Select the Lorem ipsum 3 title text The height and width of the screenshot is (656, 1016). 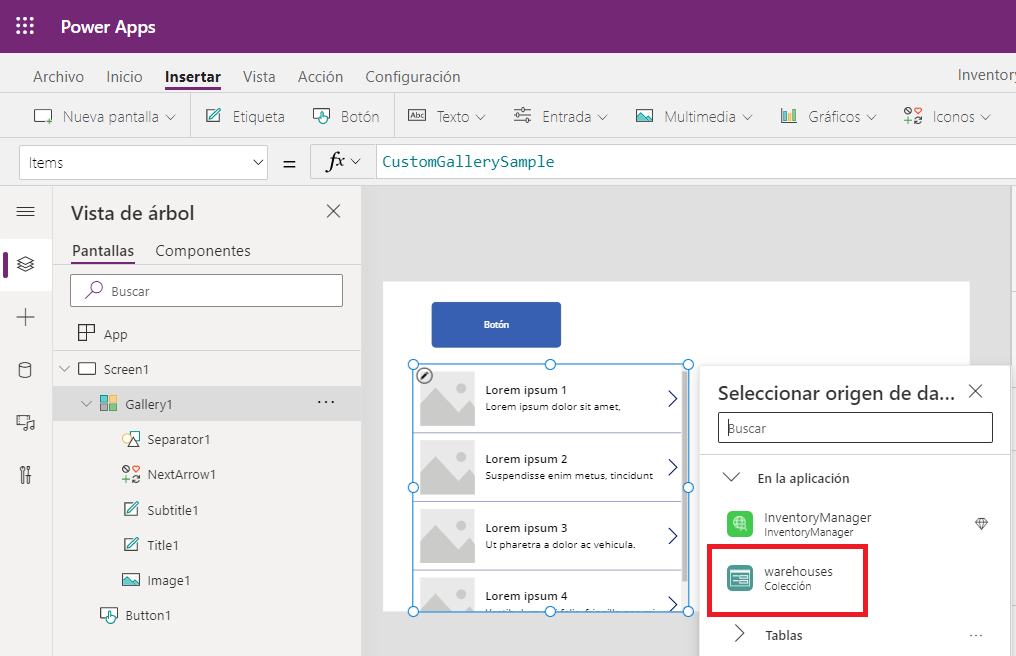526,528
